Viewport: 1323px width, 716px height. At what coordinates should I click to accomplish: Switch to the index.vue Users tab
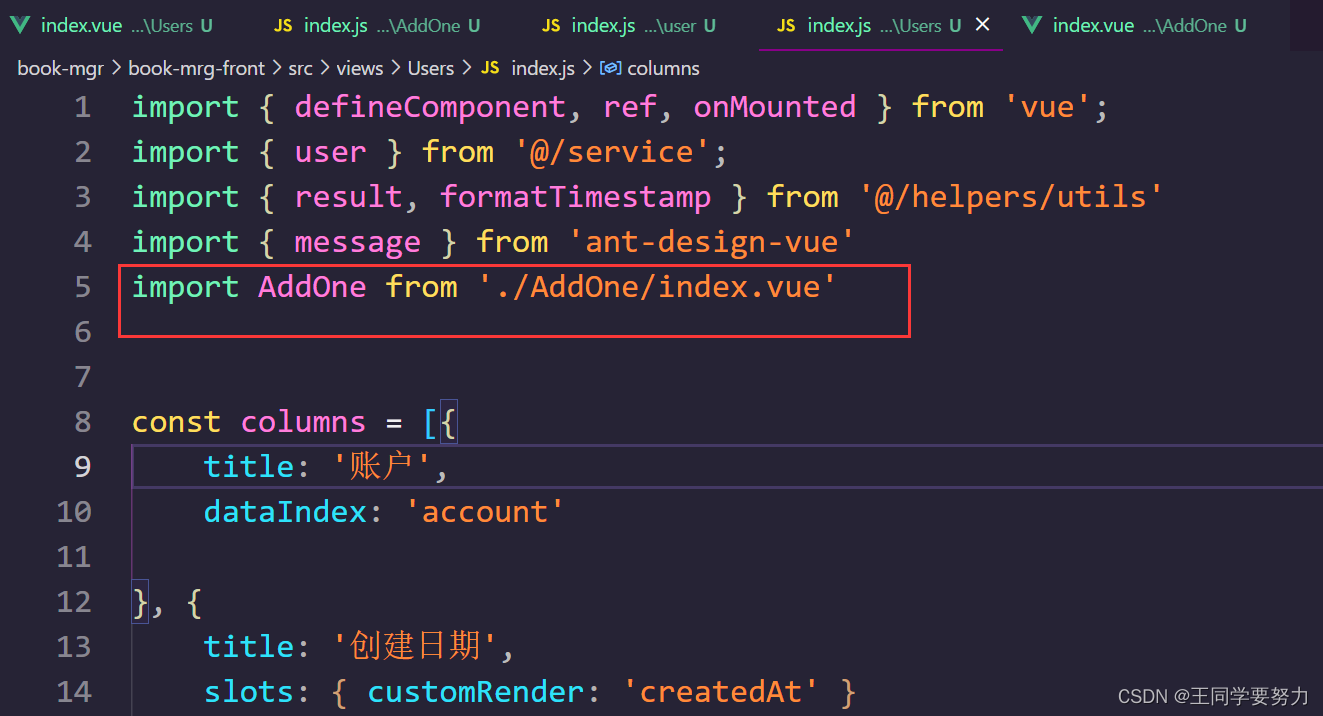click(x=100, y=25)
